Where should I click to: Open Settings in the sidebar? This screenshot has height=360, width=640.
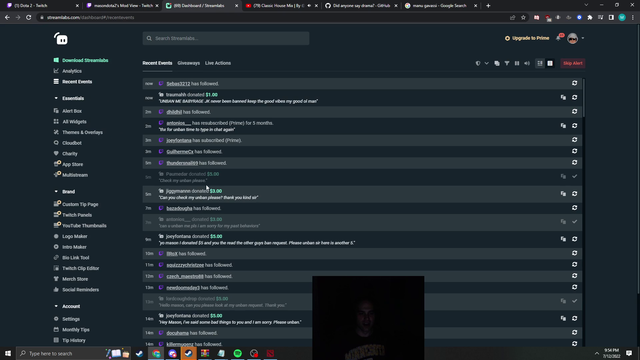[71, 319]
